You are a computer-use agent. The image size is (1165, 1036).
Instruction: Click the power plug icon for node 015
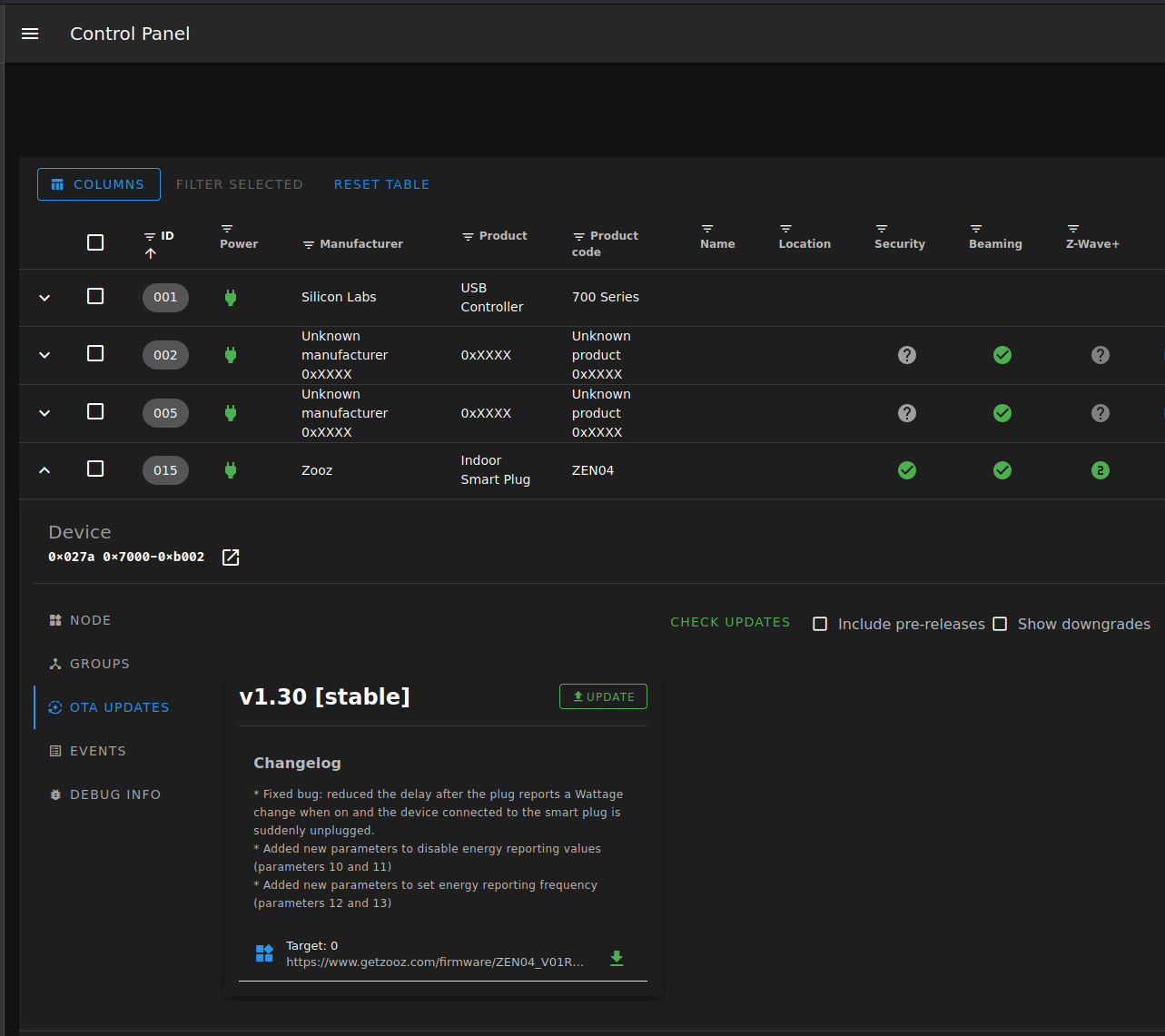click(x=230, y=470)
